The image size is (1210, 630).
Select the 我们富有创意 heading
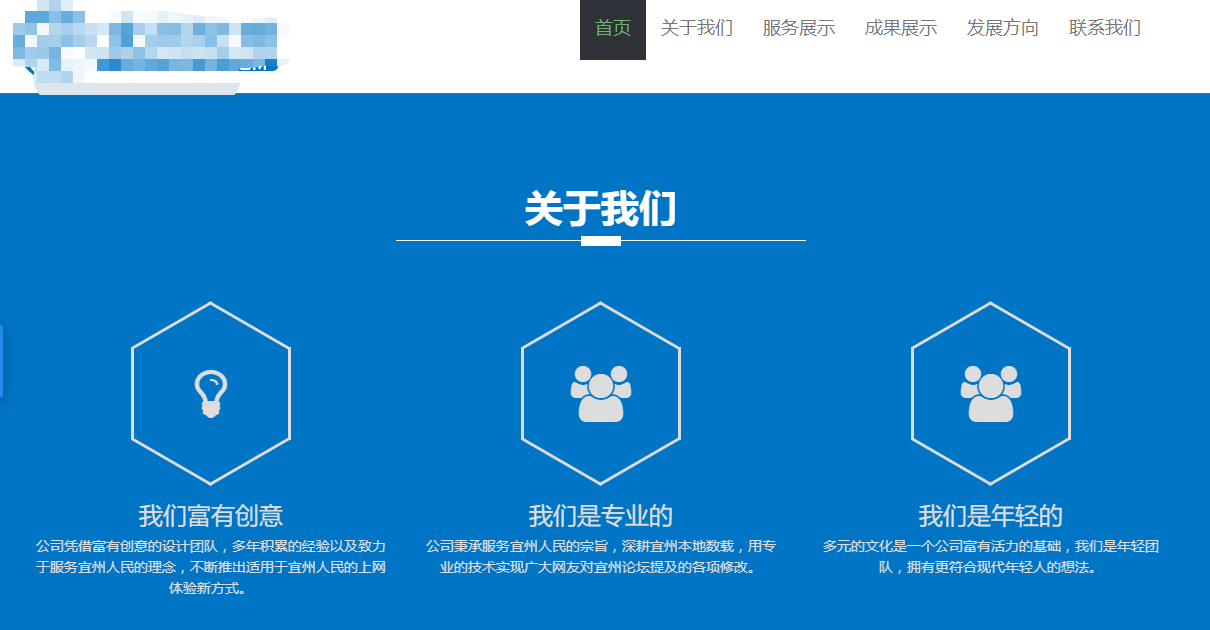click(211, 516)
